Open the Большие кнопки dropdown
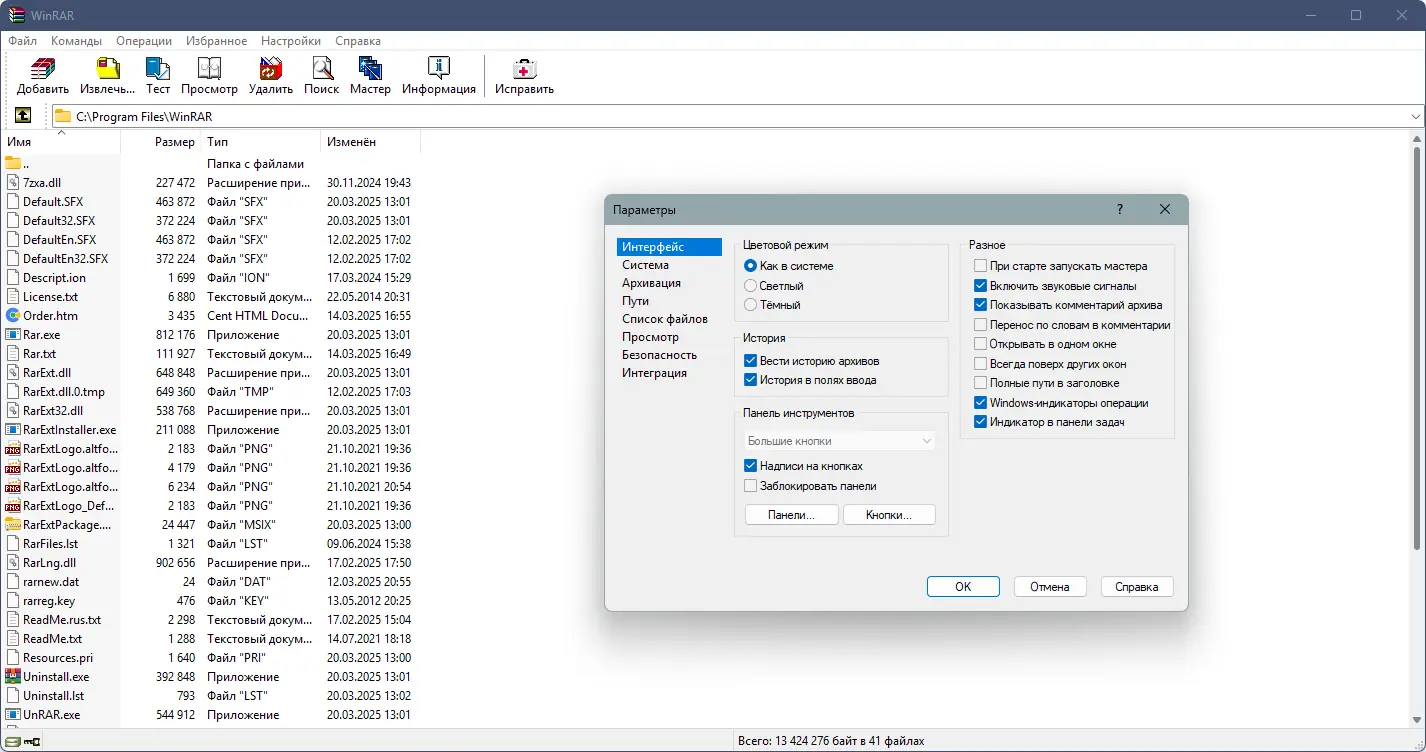This screenshot has height=752, width=1426. coord(840,440)
